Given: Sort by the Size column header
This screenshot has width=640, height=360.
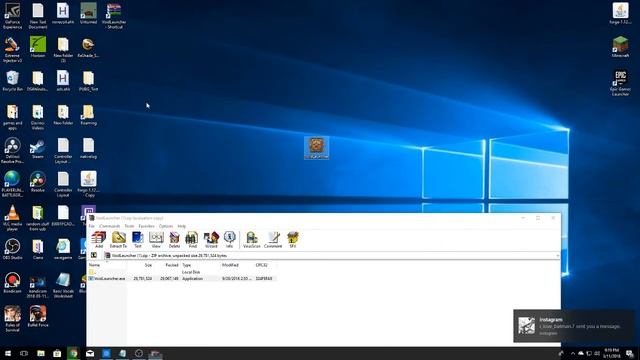Looking at the screenshot, I should click(x=140, y=265).
